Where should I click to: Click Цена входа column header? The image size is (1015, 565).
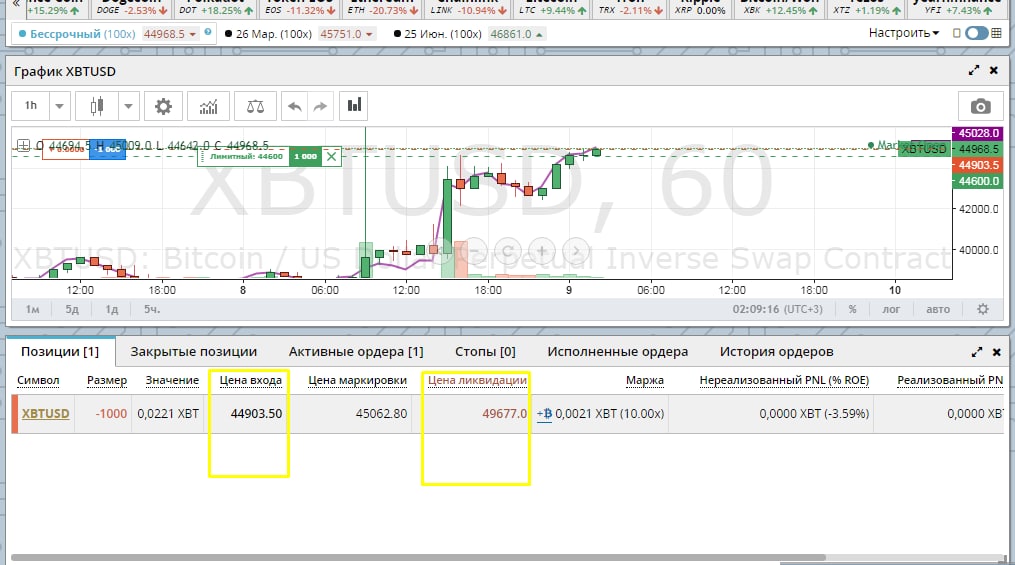(x=251, y=381)
